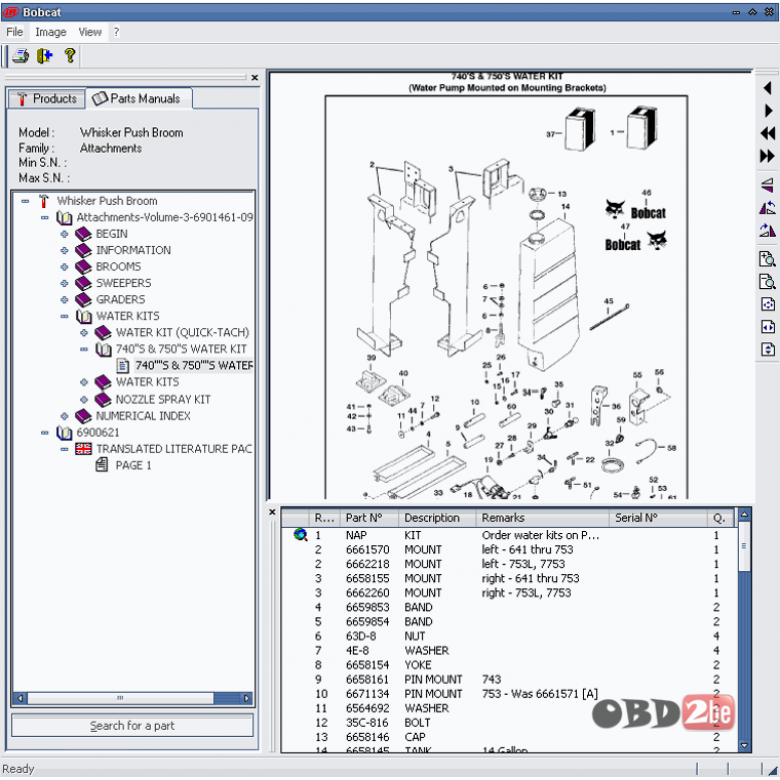Expand the INFORMATION chapter
780x780 pixels.
(x=64, y=251)
